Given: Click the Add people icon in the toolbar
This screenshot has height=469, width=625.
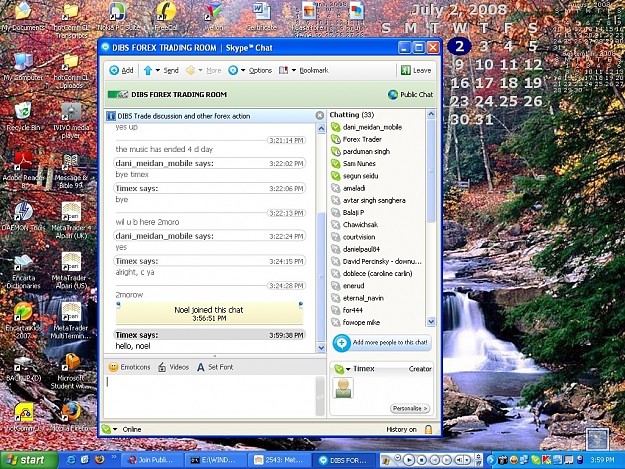Looking at the screenshot, I should click(114, 71).
